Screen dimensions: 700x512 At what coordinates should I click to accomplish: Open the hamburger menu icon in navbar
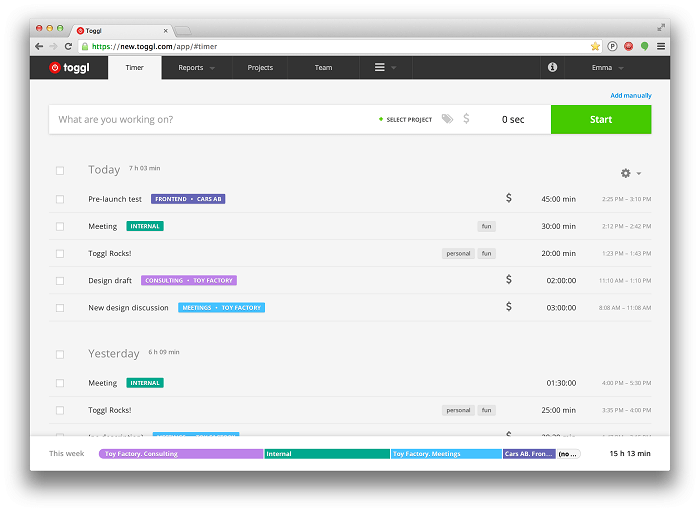[x=379, y=67]
